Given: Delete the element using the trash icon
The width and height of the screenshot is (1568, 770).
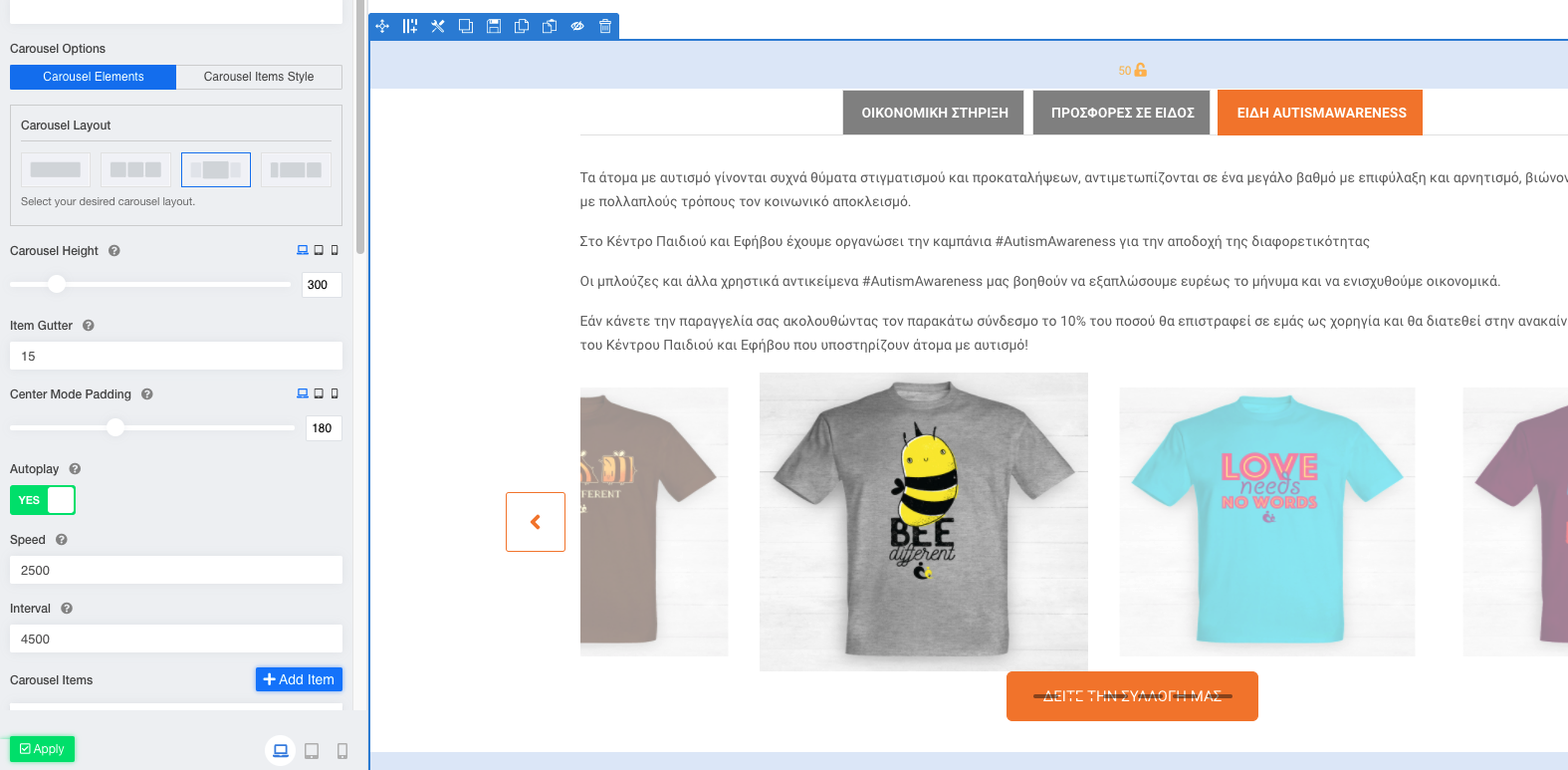Looking at the screenshot, I should tap(605, 26).
